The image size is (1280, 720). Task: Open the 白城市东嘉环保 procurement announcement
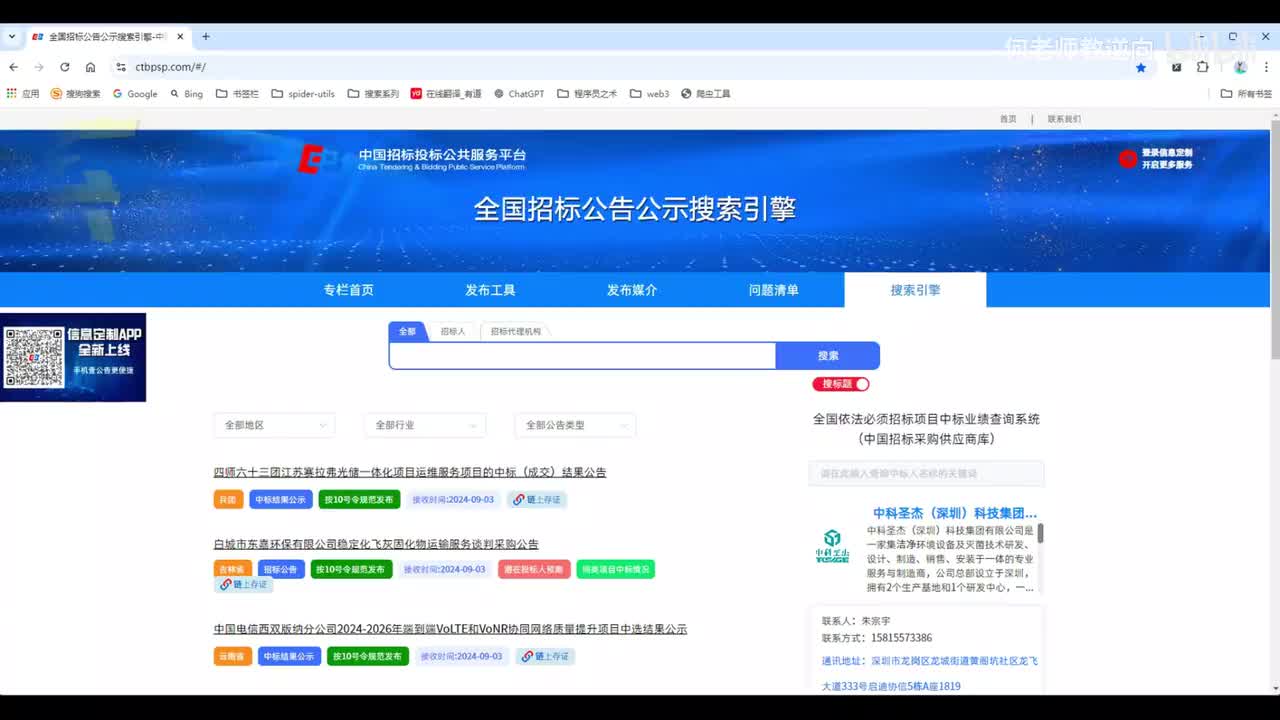(376, 544)
